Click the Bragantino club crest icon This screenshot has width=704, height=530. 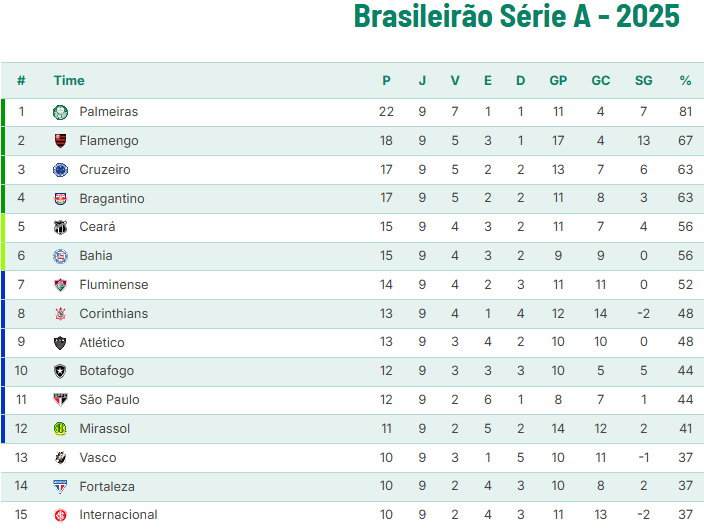pos(60,199)
